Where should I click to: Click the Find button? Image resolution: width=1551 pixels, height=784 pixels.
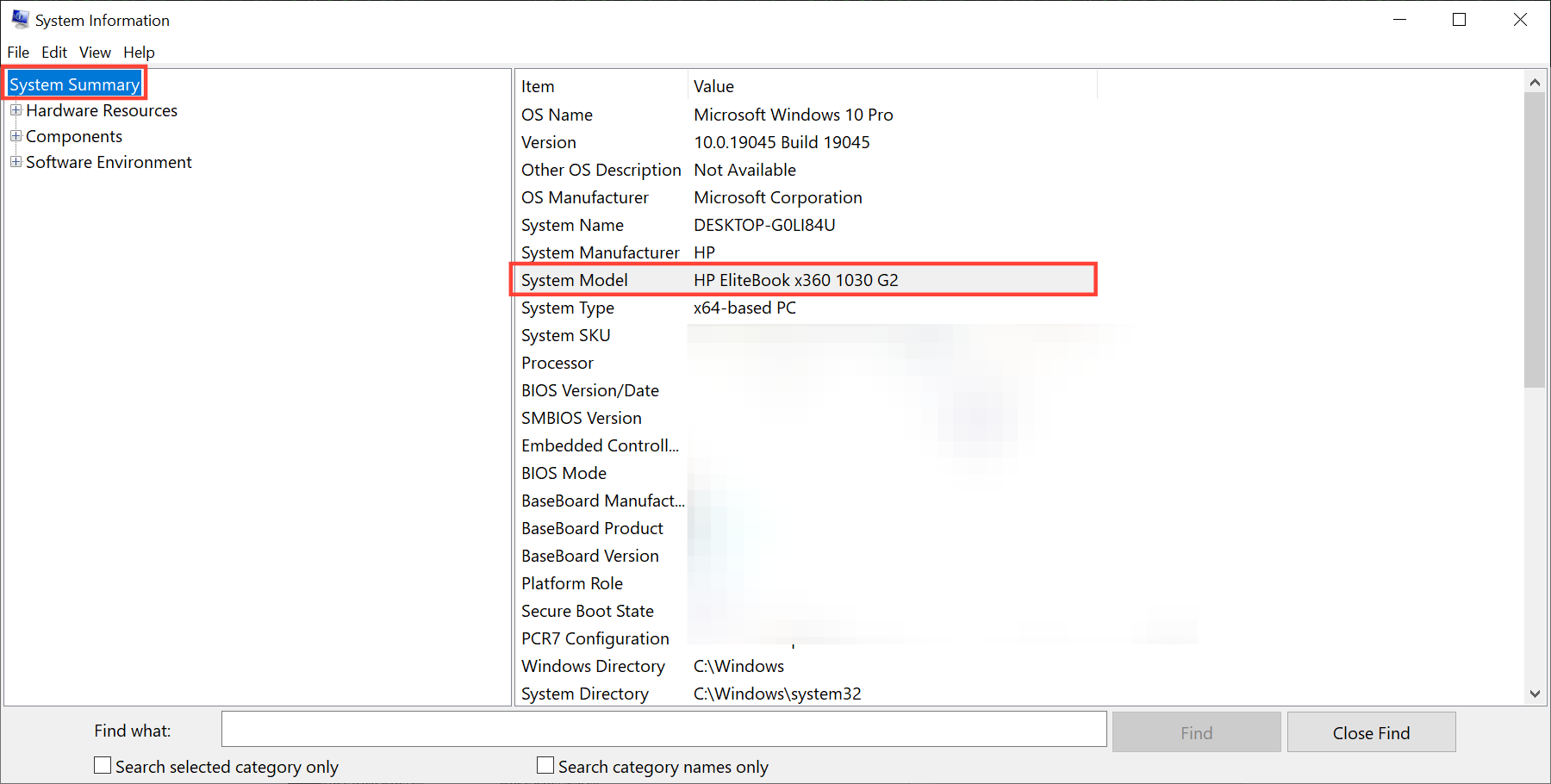pos(1196,731)
